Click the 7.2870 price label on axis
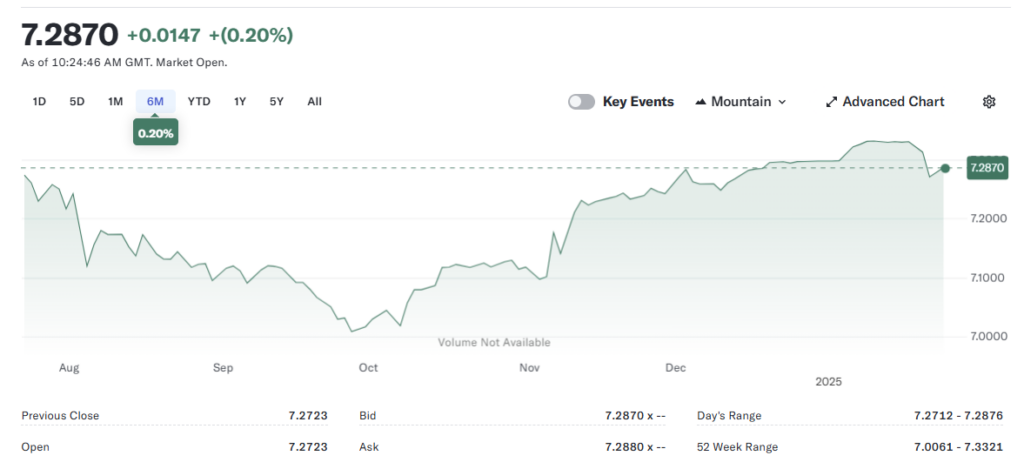The height and width of the screenshot is (469, 1024). (x=987, y=168)
